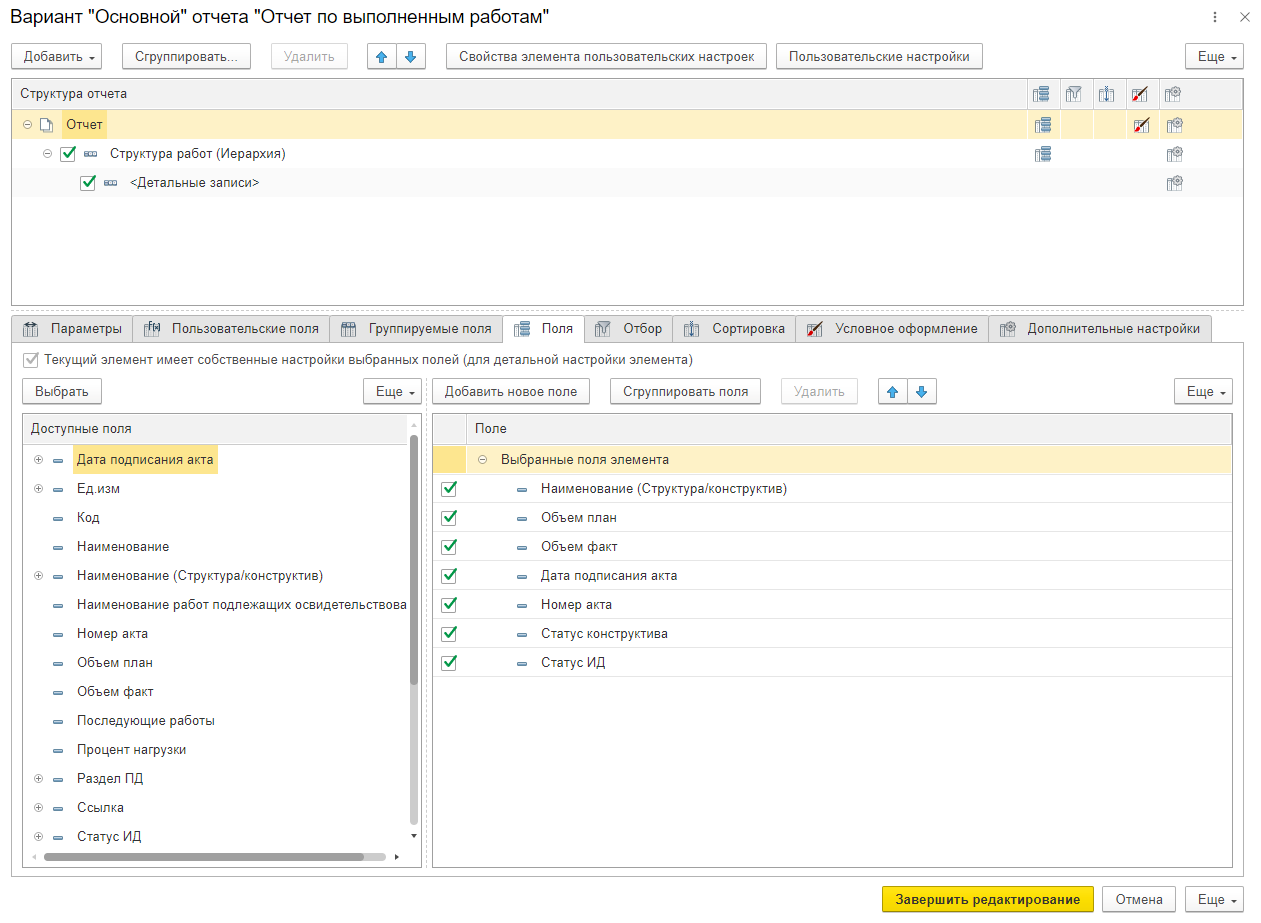The image size is (1261, 923).
Task: Collapse Выбранные поля элемента group
Action: tap(483, 460)
